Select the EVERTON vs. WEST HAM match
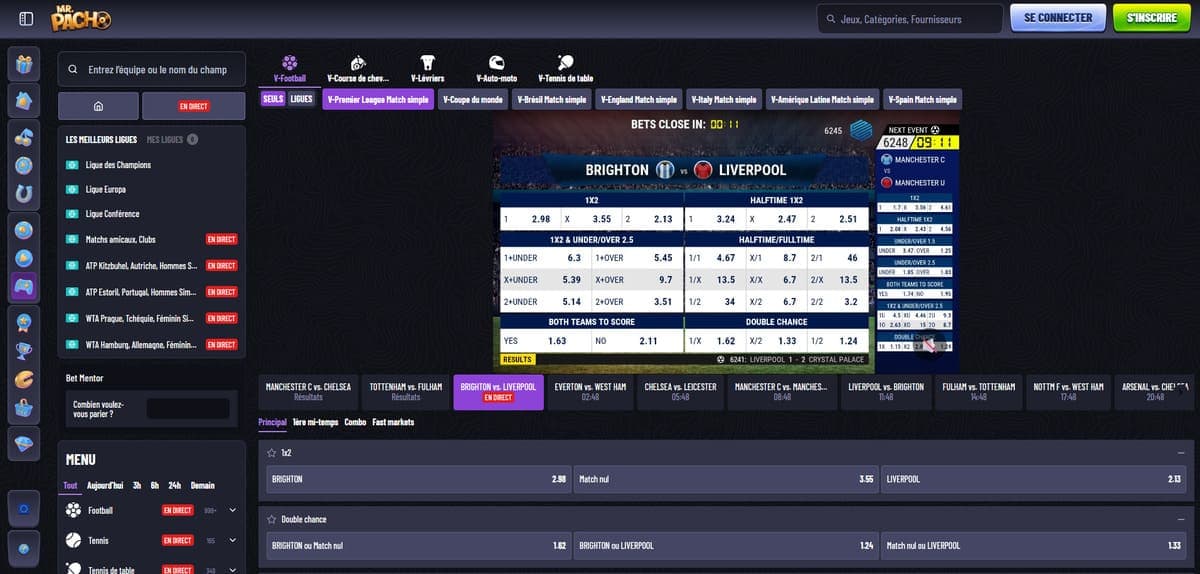Screen dimensions: 1200x574 590,392
